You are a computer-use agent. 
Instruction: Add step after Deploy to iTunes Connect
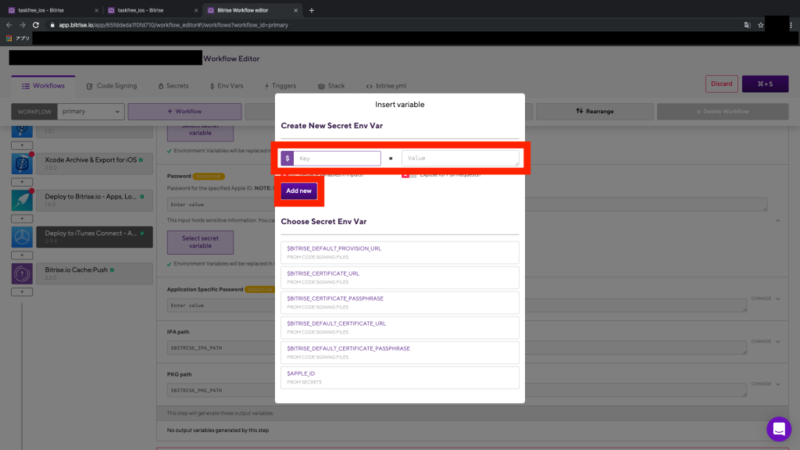click(22, 255)
